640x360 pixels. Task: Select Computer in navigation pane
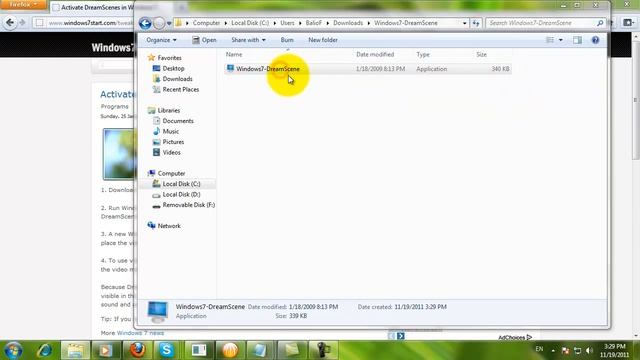coord(171,173)
